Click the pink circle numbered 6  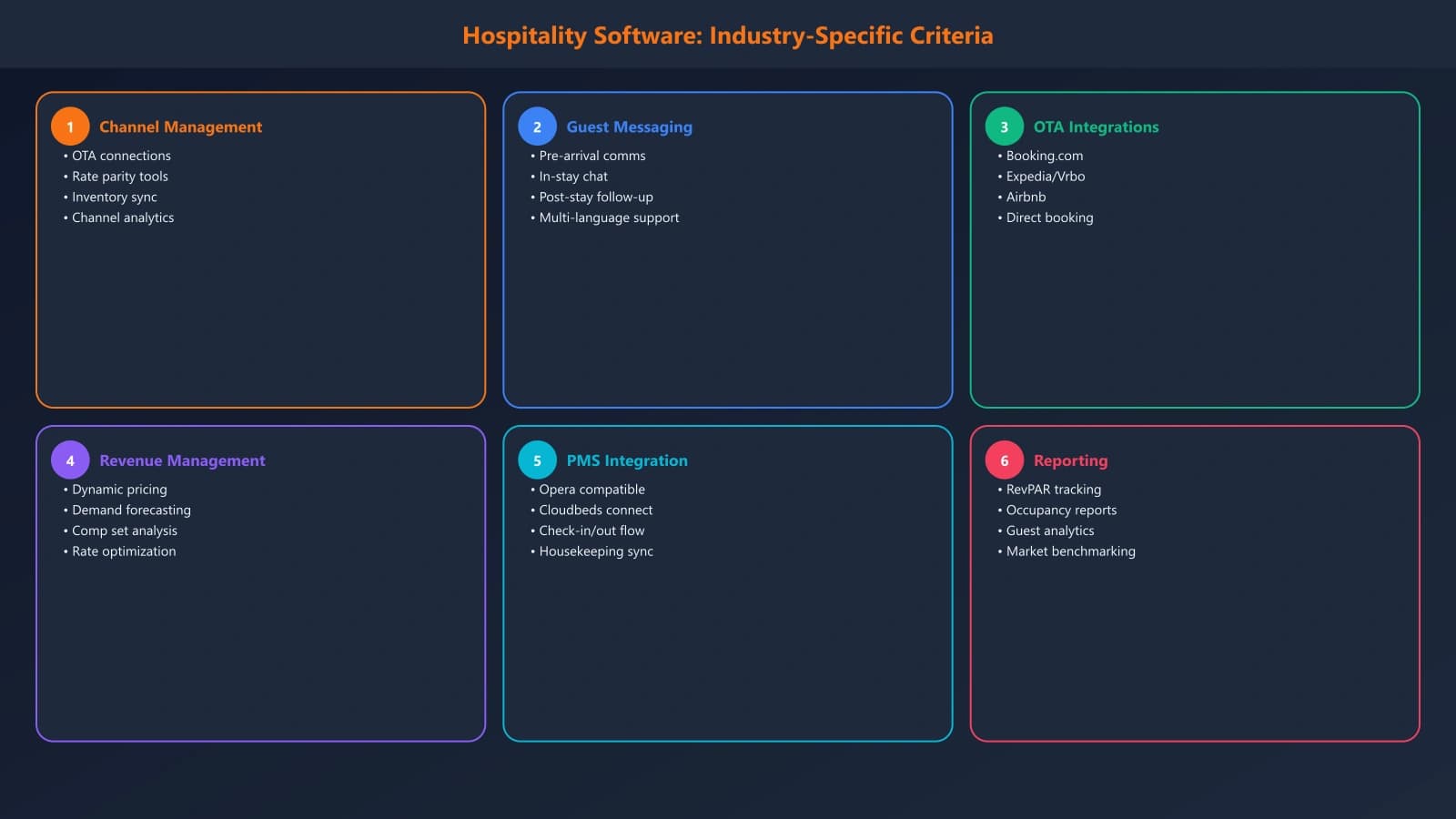tap(1004, 460)
